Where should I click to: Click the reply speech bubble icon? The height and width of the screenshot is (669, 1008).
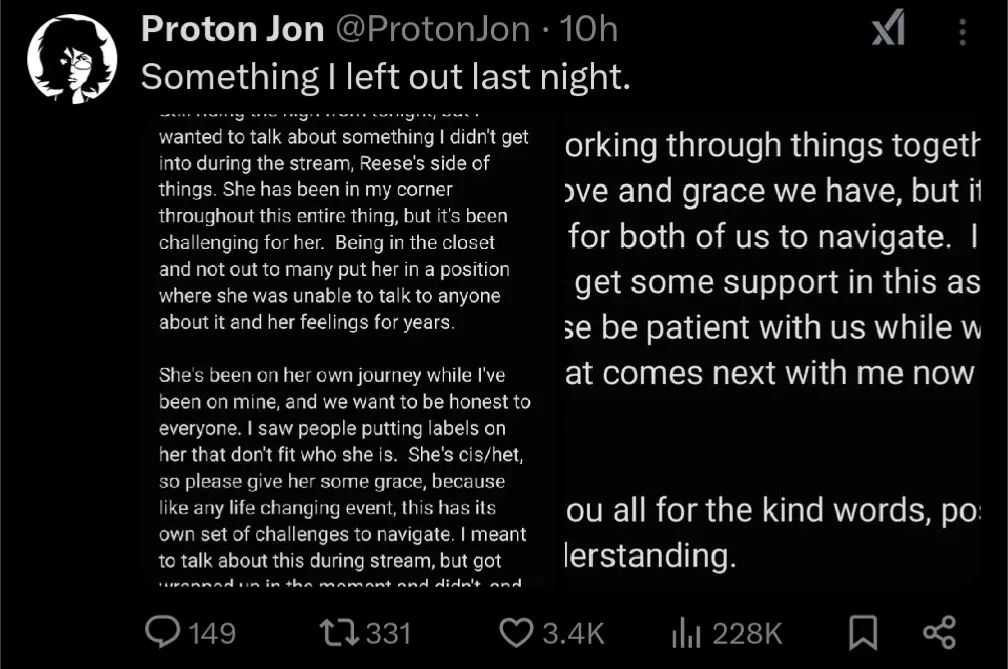tap(162, 632)
